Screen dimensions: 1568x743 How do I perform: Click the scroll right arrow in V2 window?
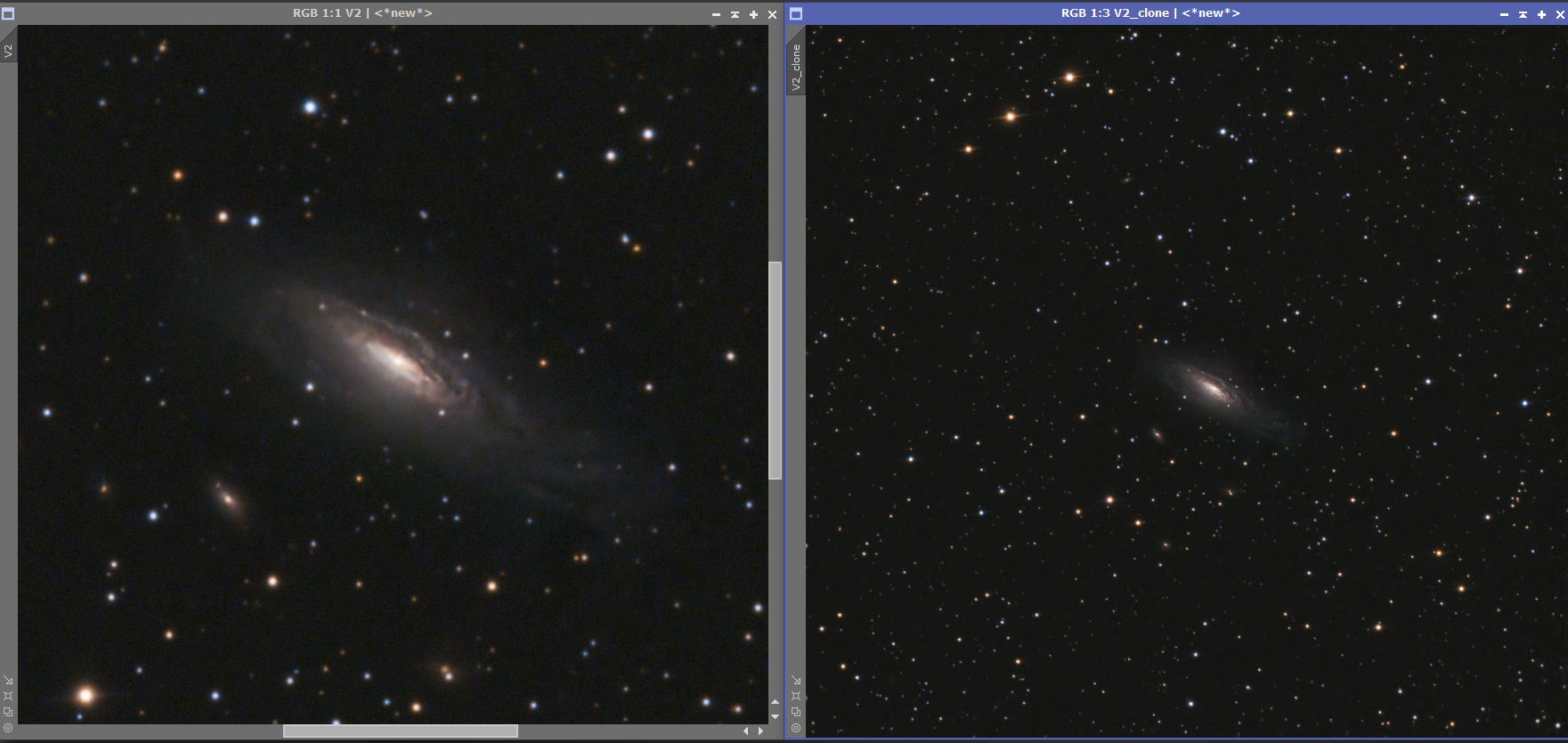pos(760,731)
